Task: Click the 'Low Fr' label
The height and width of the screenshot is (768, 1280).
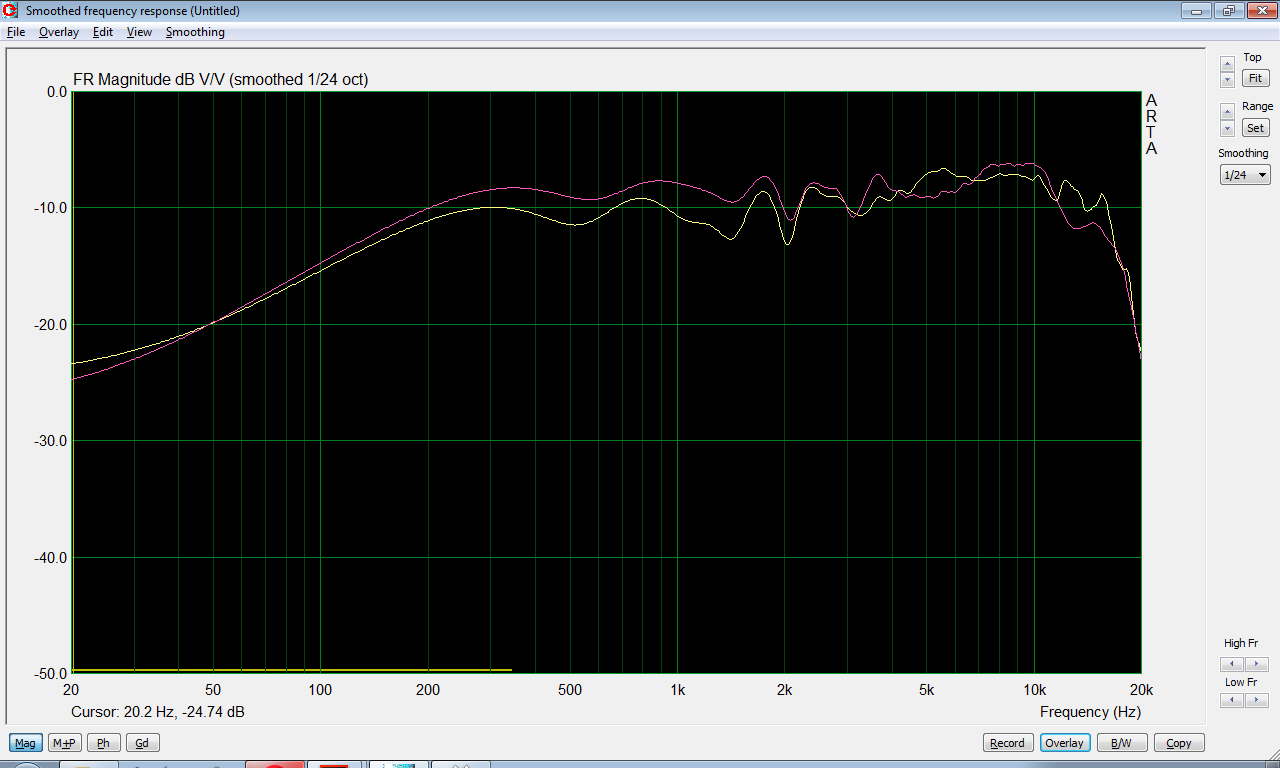Action: click(1240, 682)
